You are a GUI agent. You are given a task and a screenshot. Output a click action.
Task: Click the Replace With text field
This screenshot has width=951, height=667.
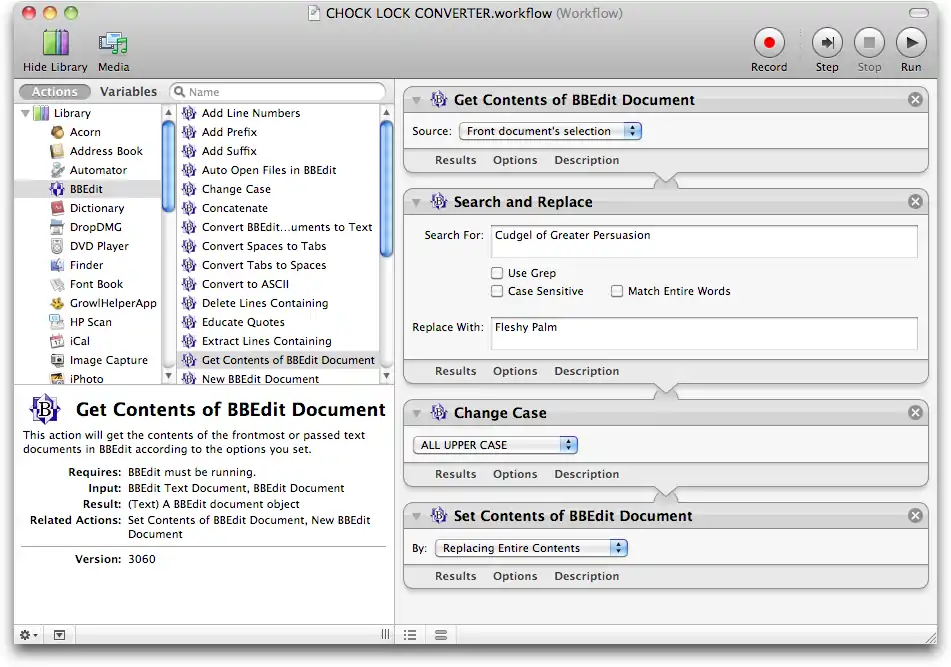[703, 333]
